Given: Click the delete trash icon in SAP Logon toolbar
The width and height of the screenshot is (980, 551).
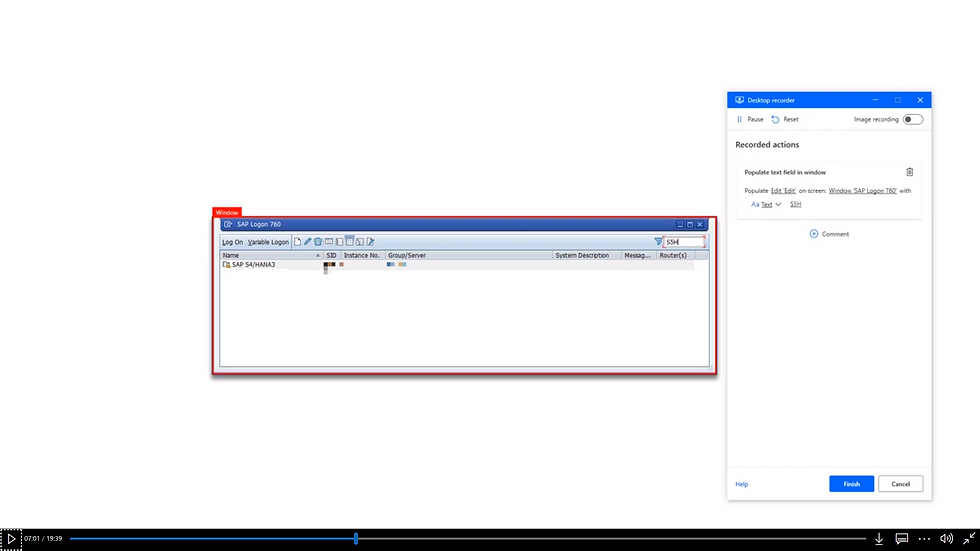Looking at the screenshot, I should [x=318, y=242].
